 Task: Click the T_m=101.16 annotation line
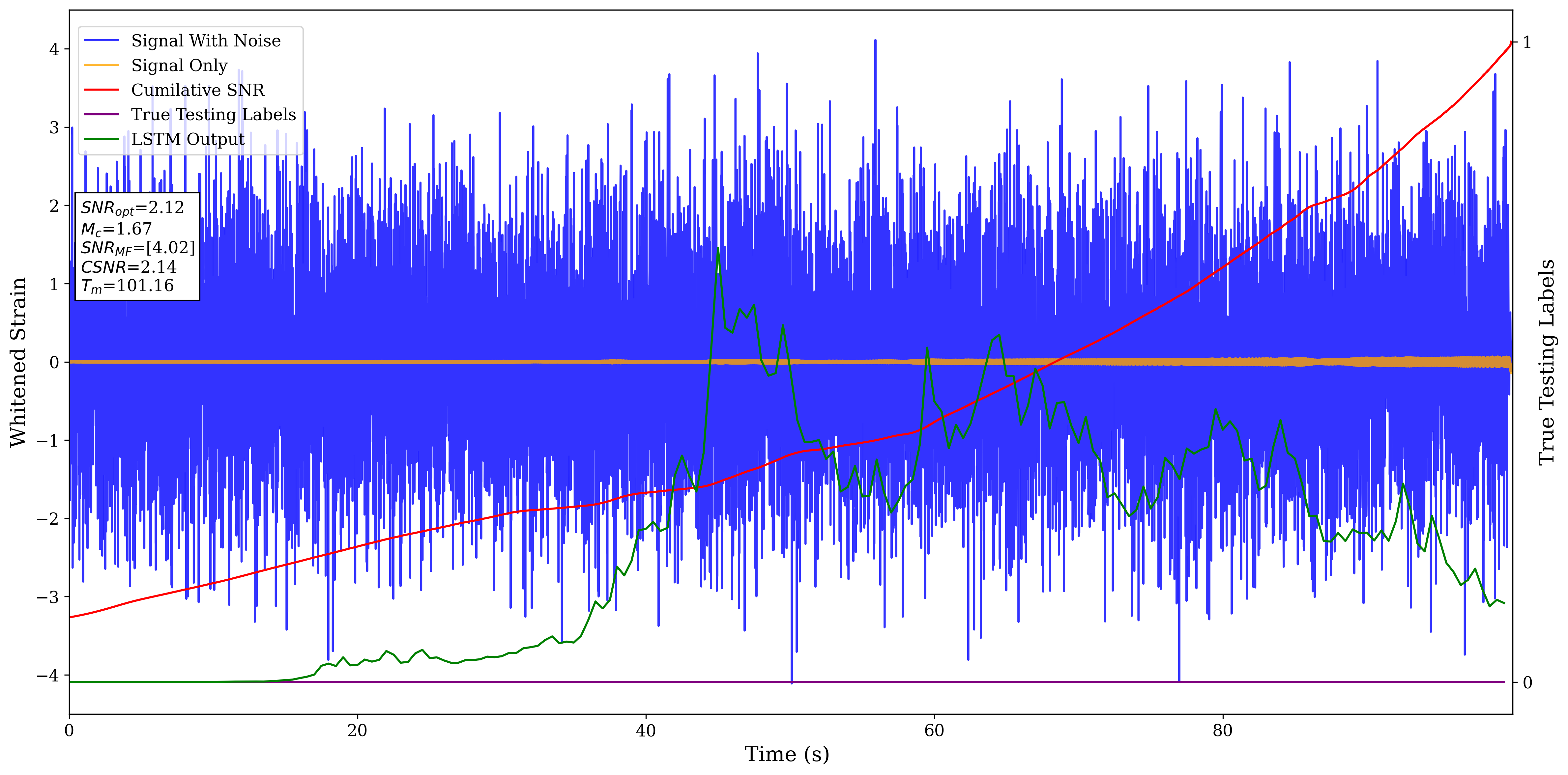tap(127, 286)
